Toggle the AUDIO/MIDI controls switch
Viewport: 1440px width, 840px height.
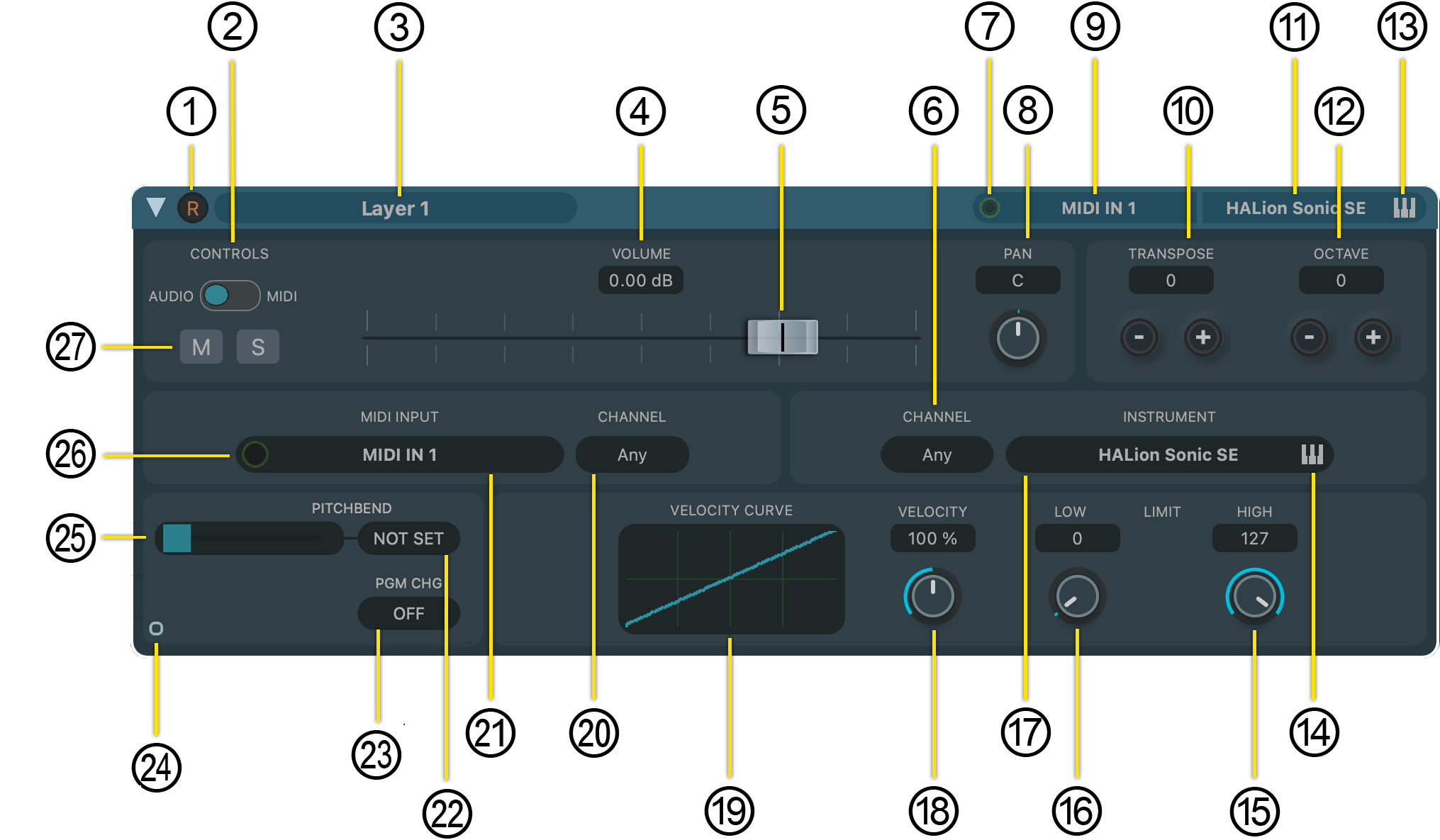tap(230, 296)
